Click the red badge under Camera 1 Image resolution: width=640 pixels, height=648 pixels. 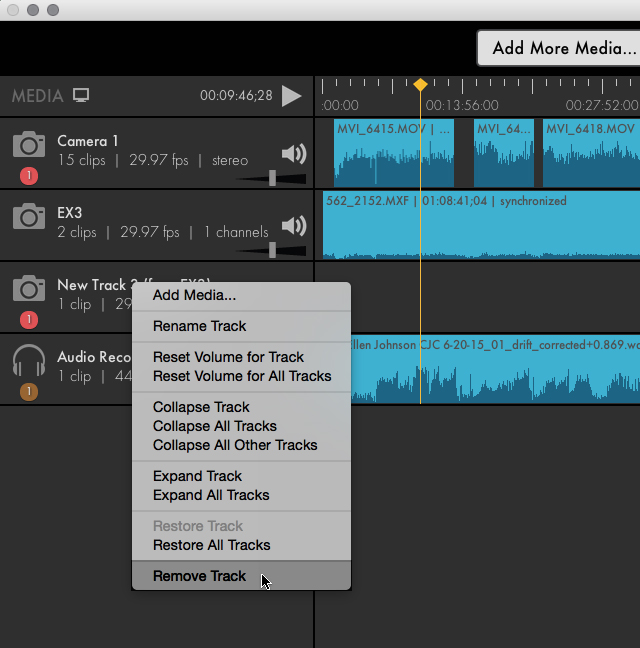click(x=29, y=176)
